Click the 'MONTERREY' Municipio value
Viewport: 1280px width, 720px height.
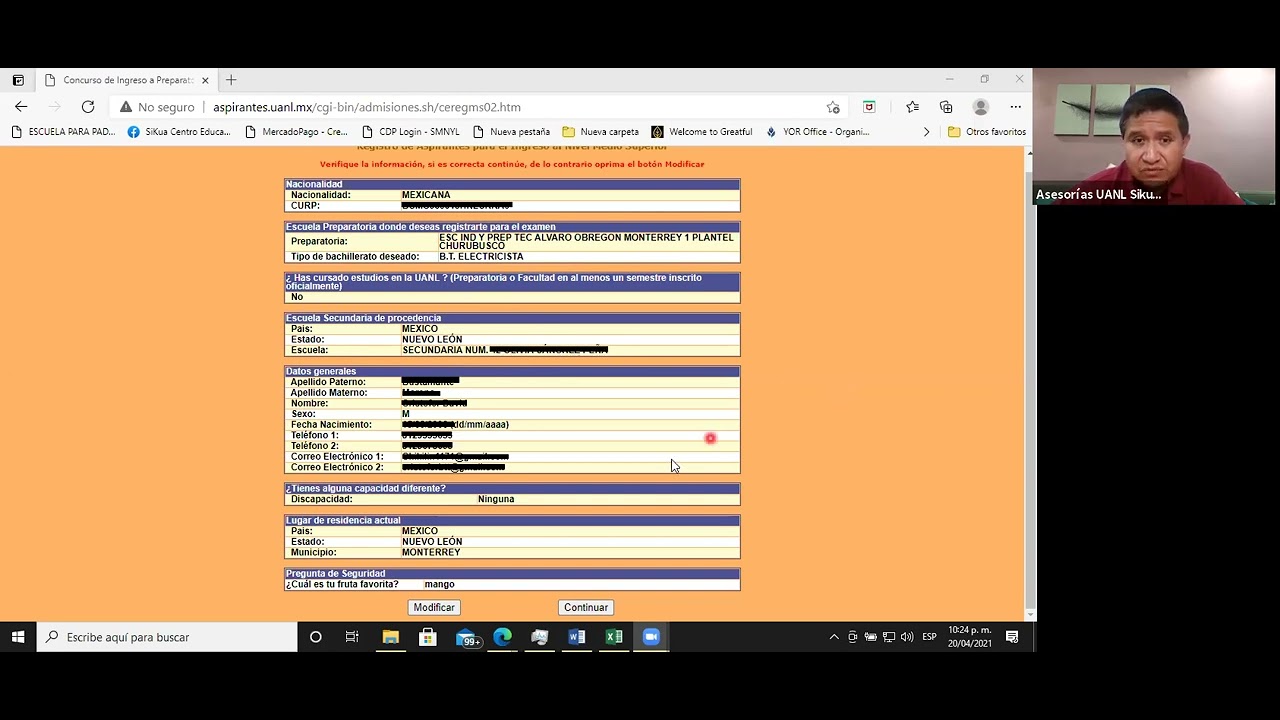pos(431,552)
